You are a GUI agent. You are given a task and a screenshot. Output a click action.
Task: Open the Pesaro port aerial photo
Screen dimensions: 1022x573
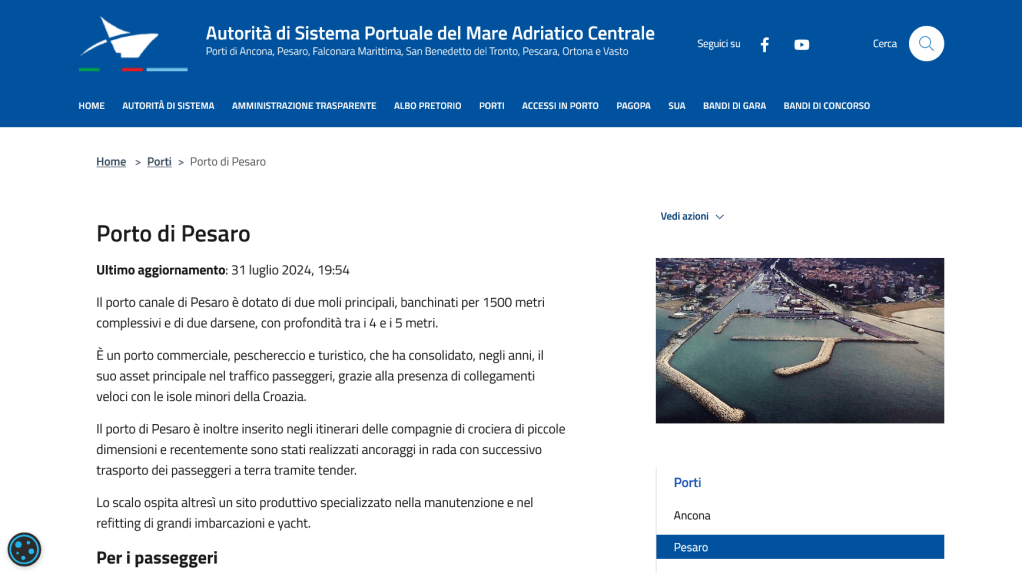click(800, 340)
